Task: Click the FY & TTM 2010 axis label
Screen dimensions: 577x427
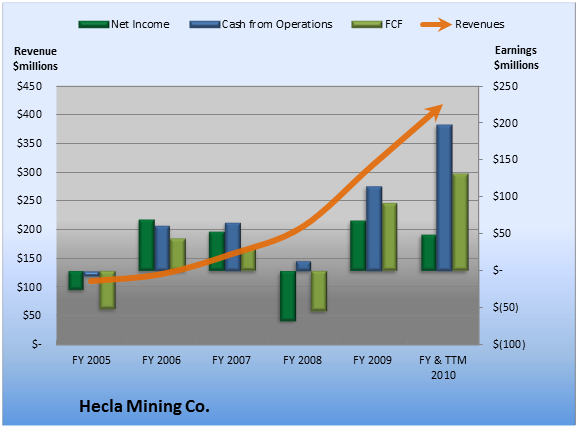Action: [x=443, y=367]
